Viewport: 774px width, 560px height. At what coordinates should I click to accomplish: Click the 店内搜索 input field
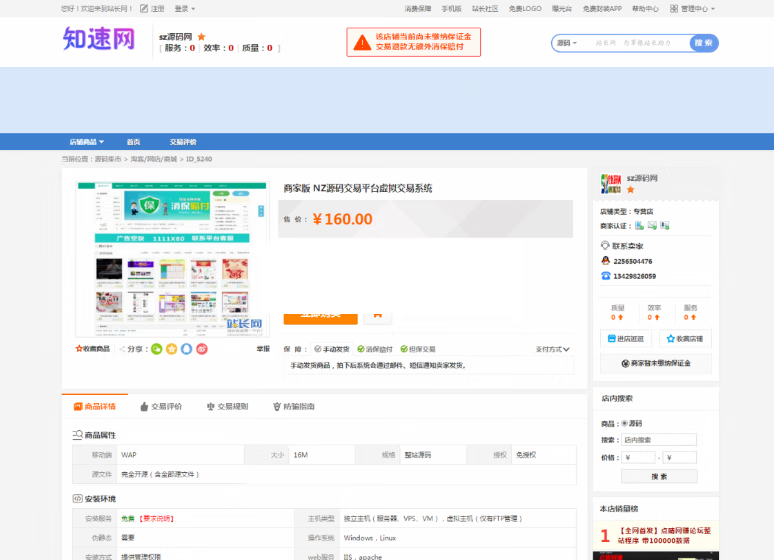659,440
